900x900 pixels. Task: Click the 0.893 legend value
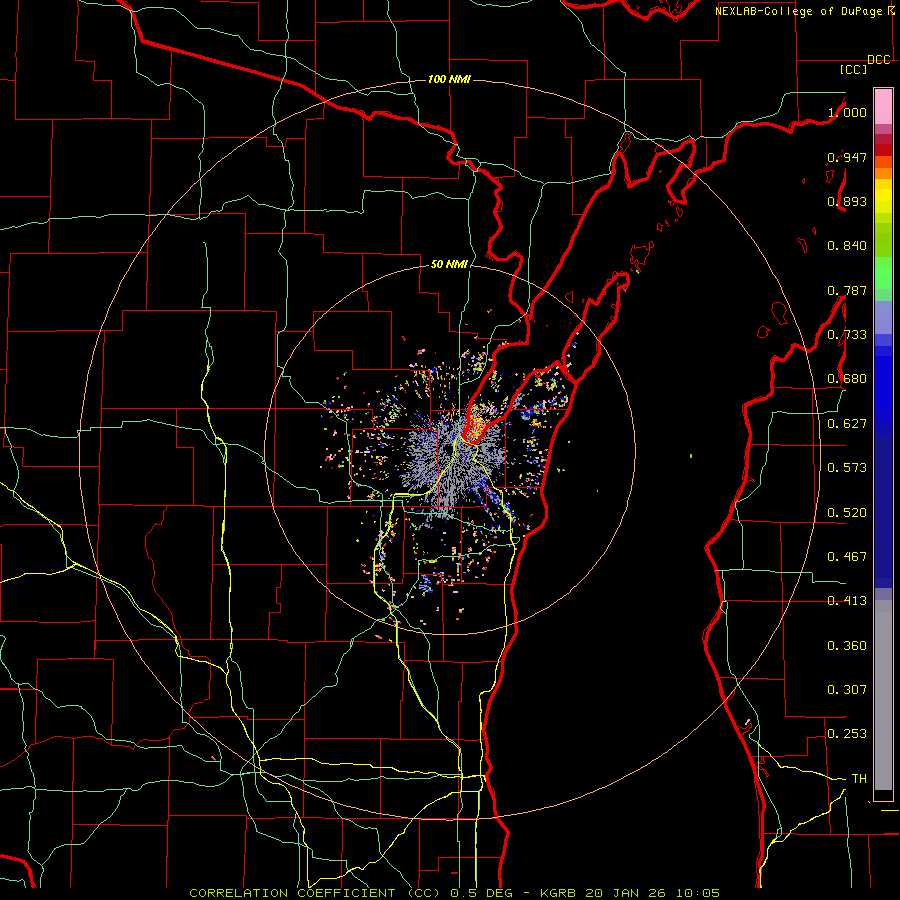(847, 201)
